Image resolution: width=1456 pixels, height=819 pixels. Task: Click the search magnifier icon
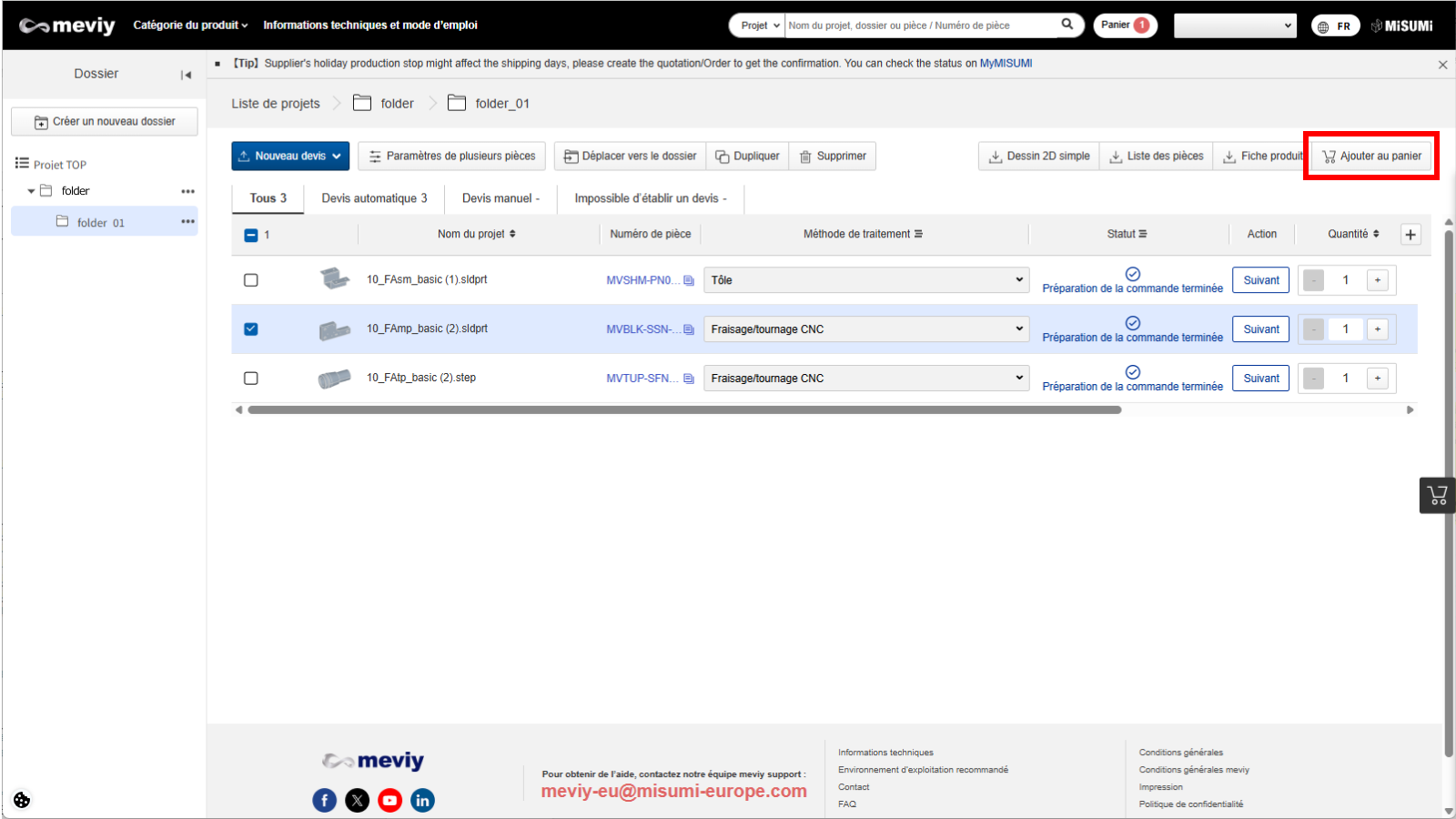[x=1067, y=25]
